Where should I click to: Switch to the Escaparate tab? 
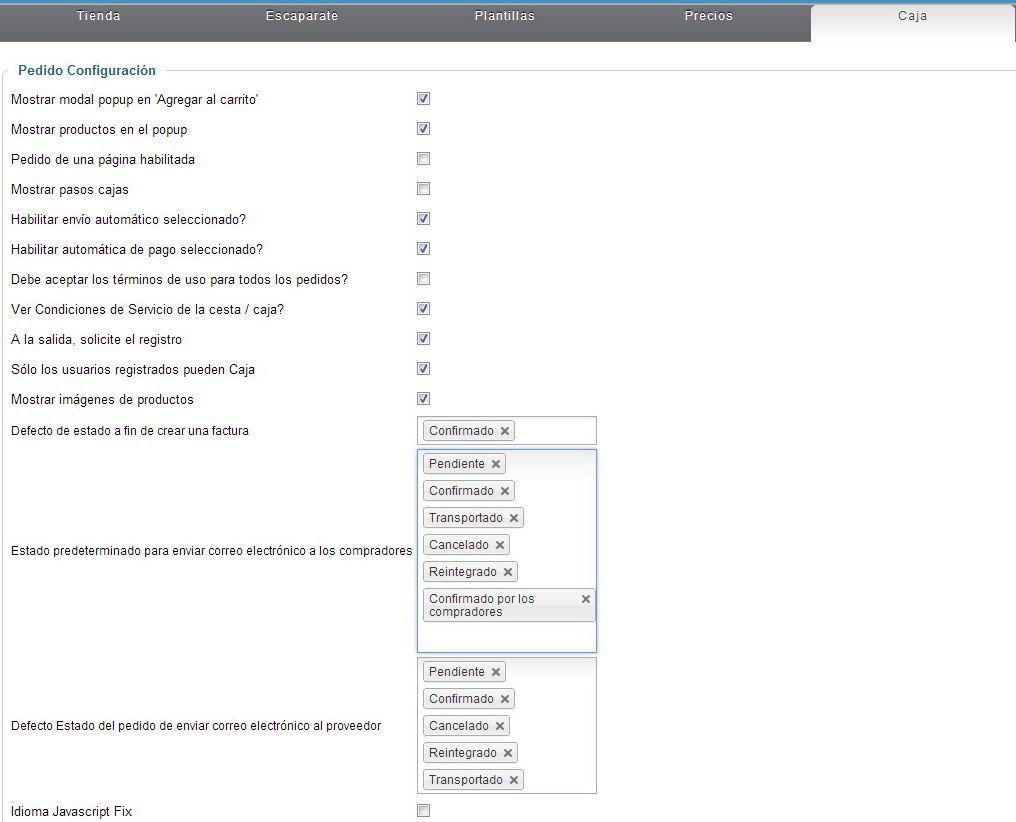pos(302,16)
